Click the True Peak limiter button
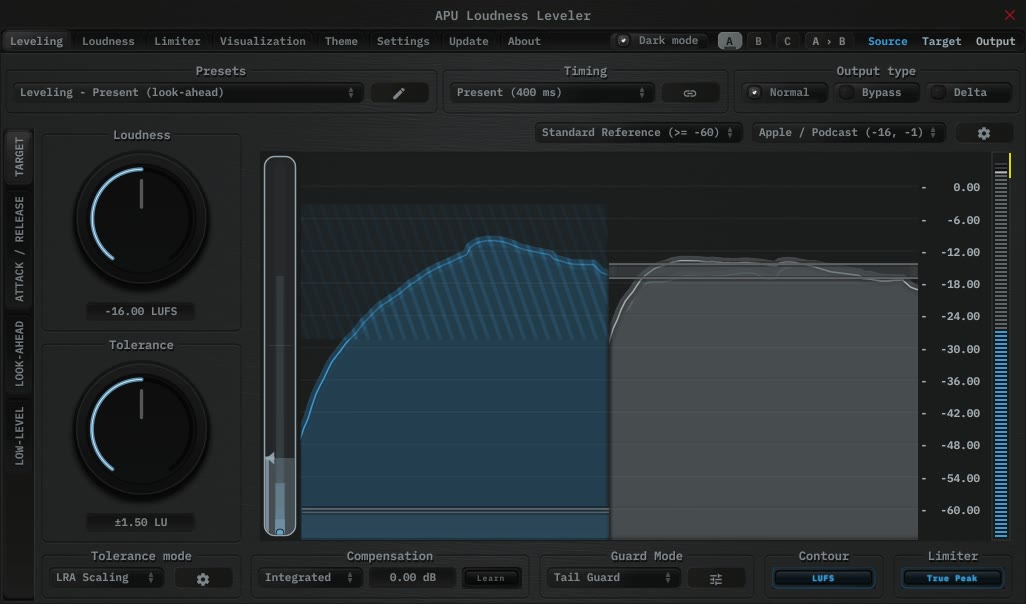The width and height of the screenshot is (1026, 604). pos(952,578)
